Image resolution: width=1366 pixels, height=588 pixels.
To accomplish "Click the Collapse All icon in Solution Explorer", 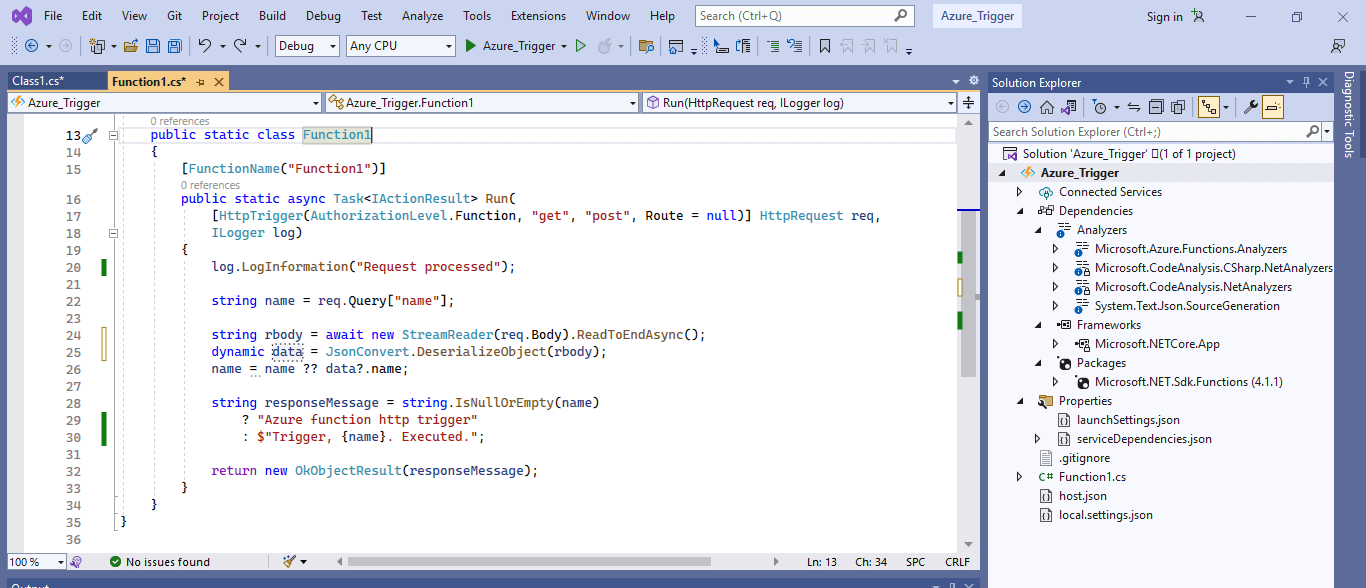I will (1156, 106).
